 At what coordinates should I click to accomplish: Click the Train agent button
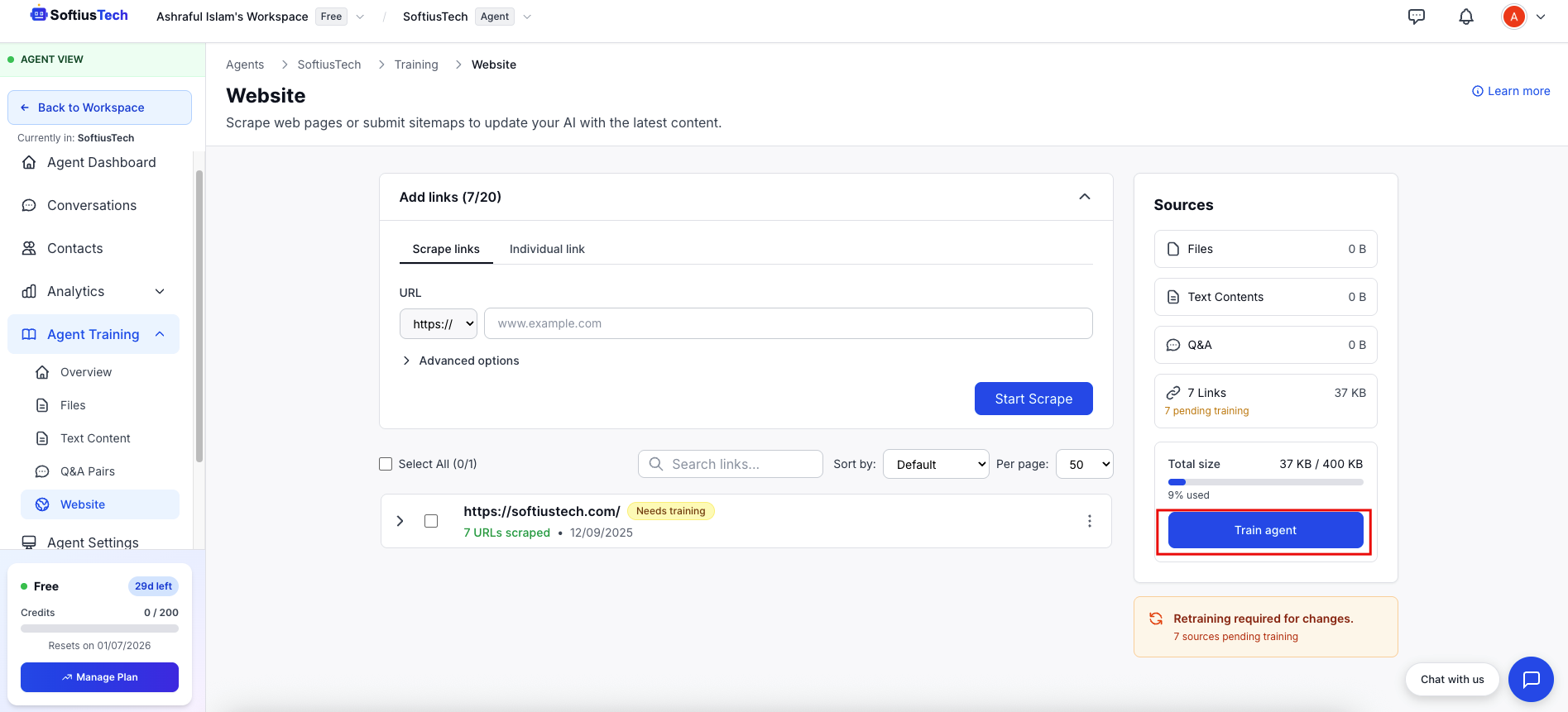pos(1265,530)
